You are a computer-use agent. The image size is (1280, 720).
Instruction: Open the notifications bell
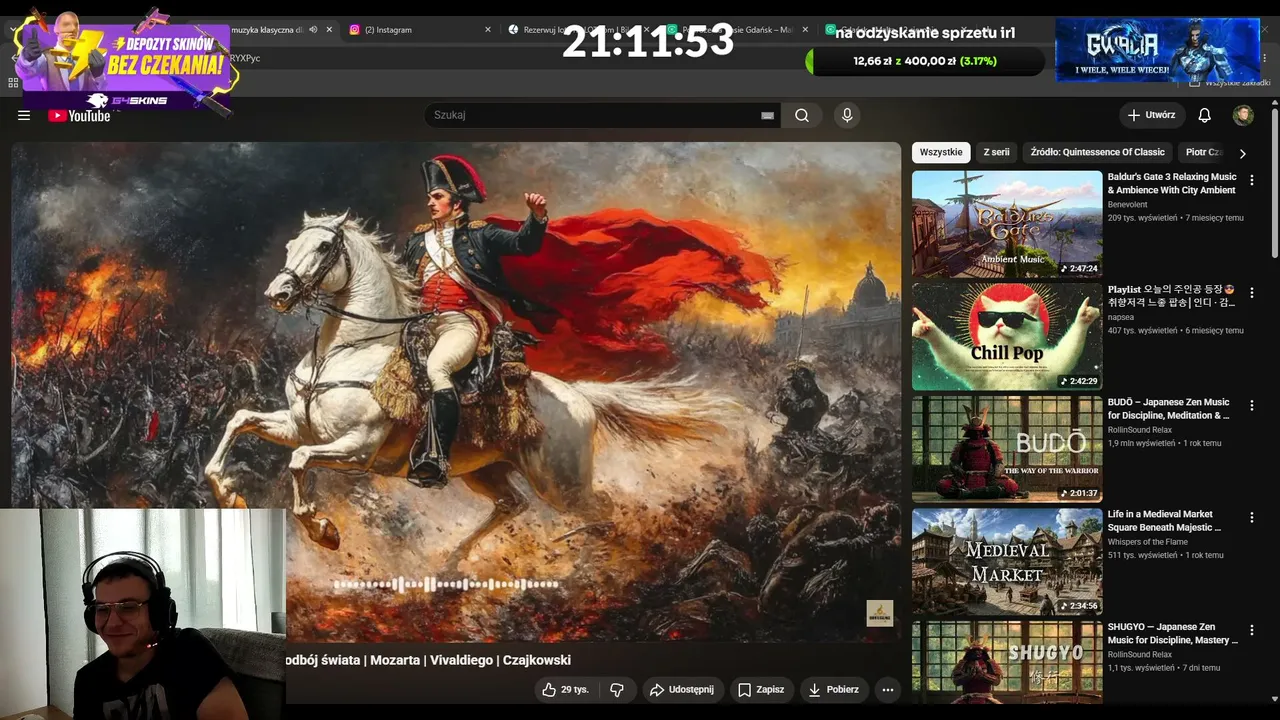(x=1205, y=115)
